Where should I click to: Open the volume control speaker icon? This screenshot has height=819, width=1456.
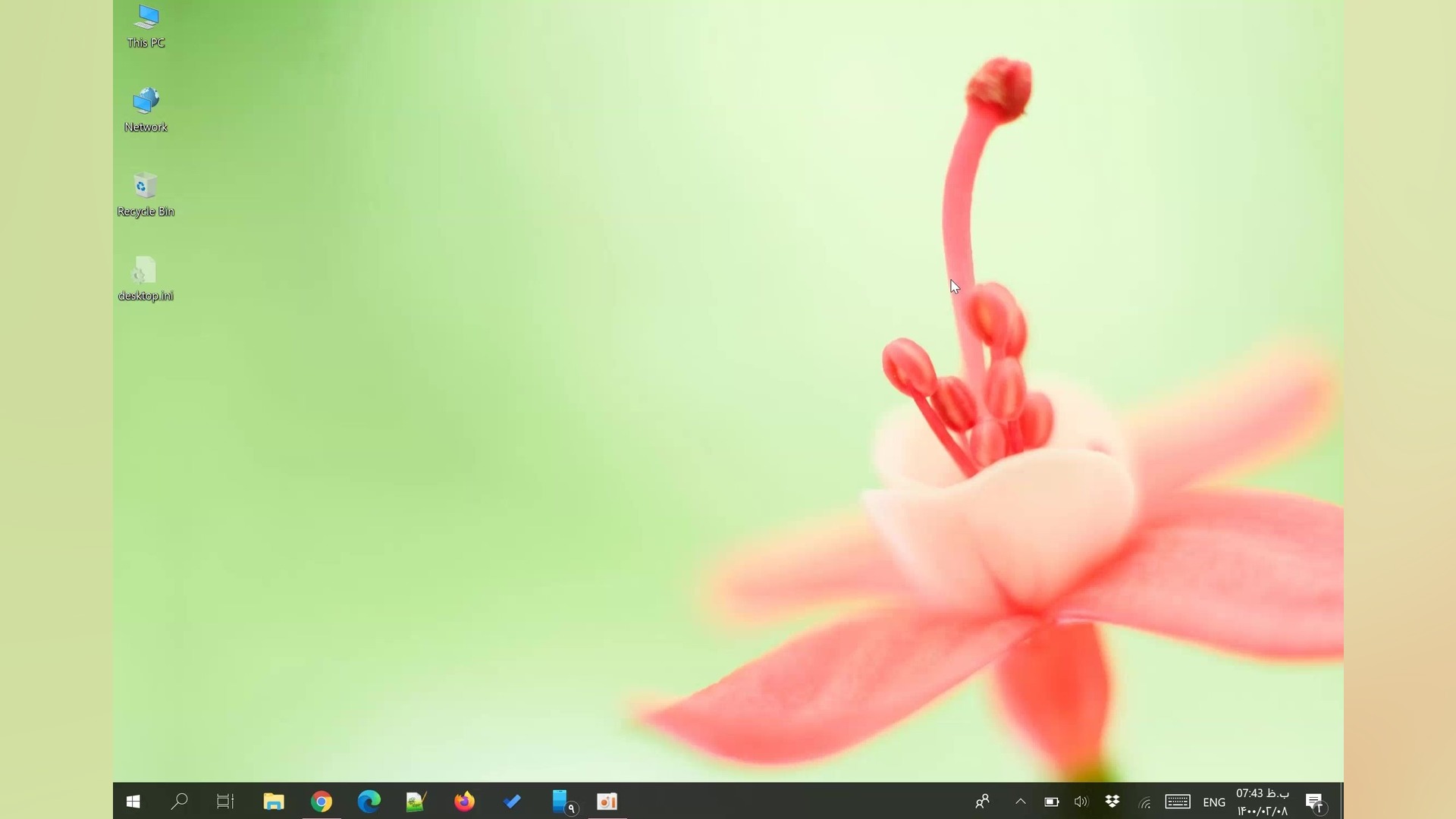click(1081, 802)
